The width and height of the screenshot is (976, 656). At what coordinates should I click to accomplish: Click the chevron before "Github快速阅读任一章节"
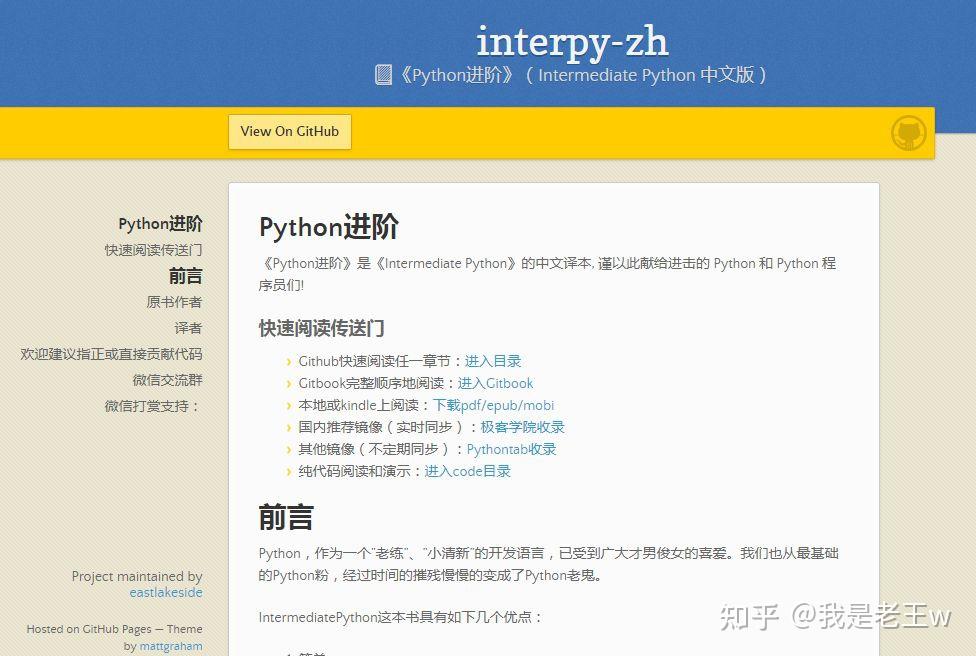pos(289,361)
